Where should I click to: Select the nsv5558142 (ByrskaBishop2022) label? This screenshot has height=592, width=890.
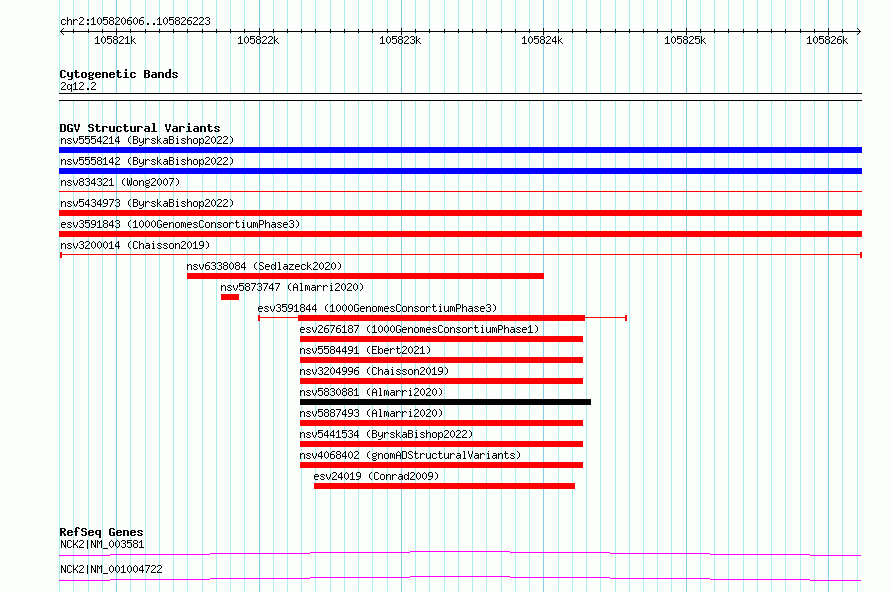coord(147,161)
